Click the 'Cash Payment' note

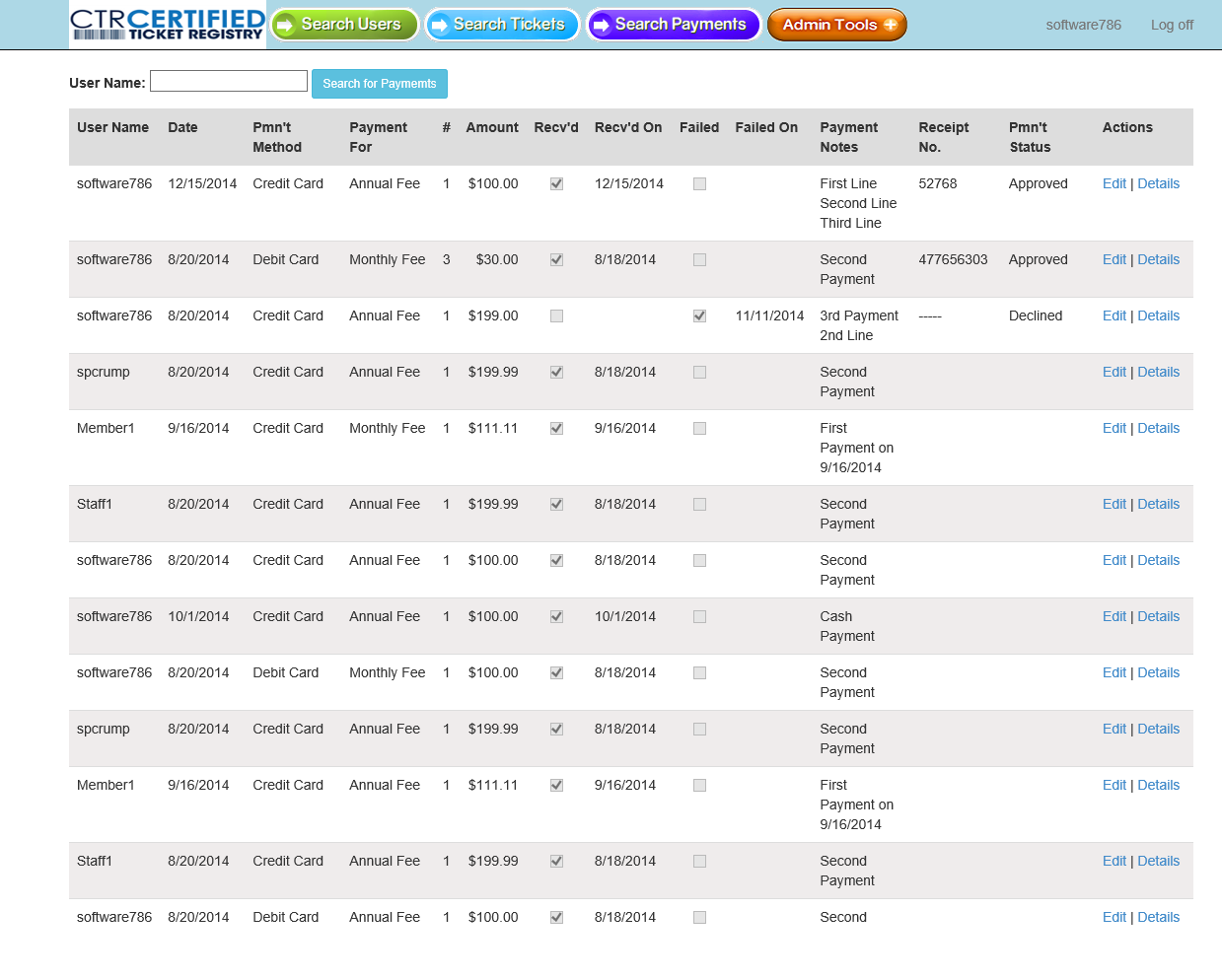[847, 626]
